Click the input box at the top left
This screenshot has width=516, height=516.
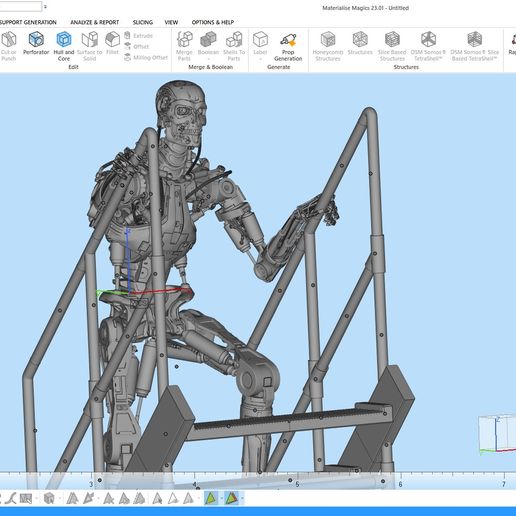pos(21,6)
